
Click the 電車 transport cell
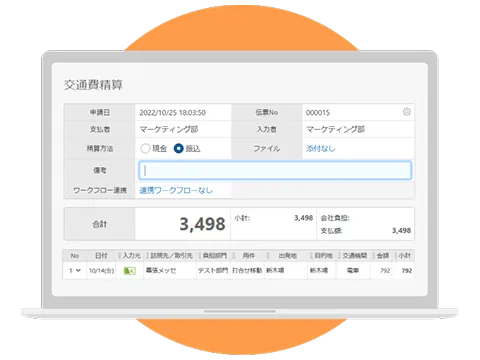[x=353, y=271]
